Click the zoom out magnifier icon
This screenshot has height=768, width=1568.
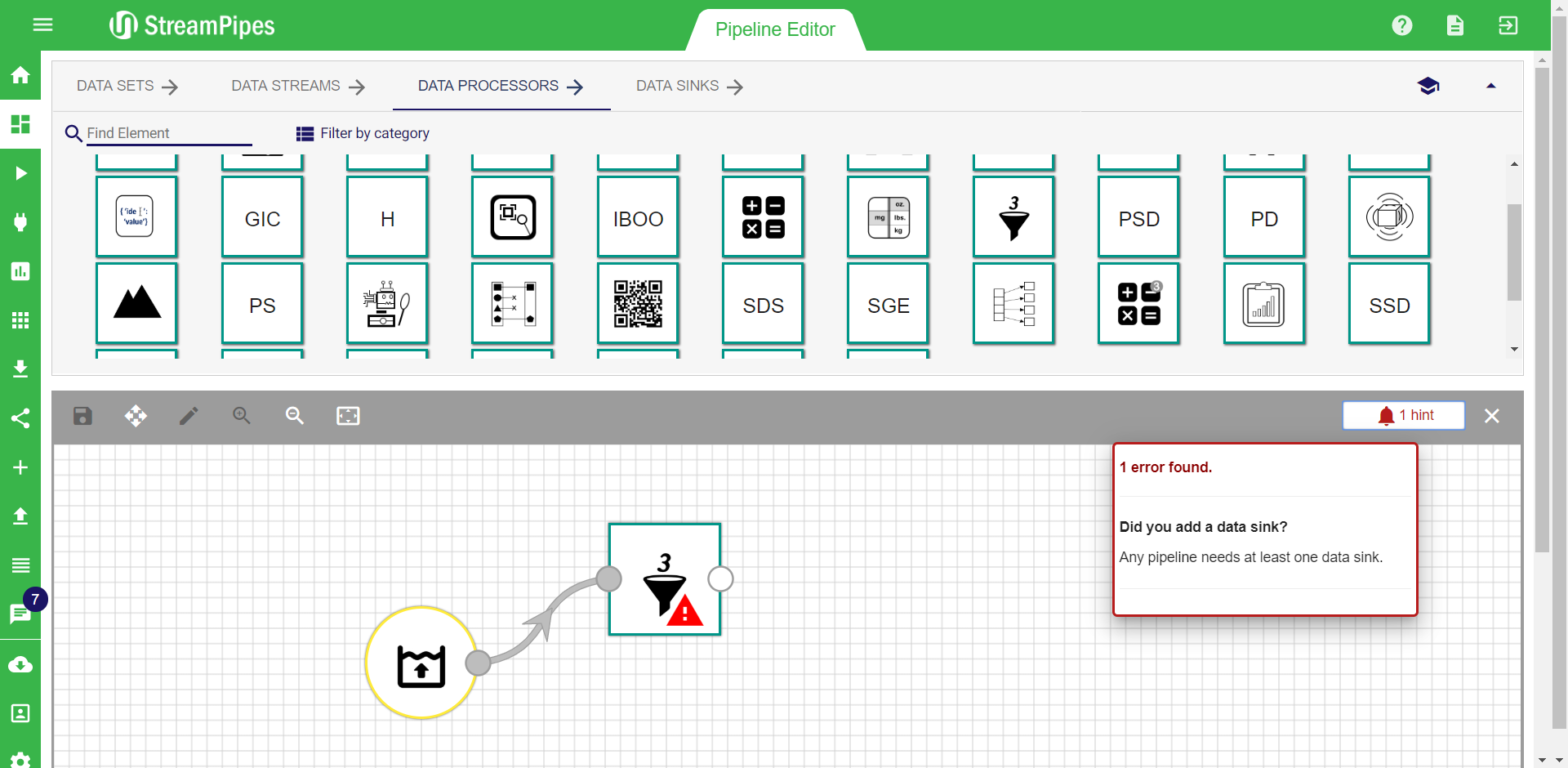pos(295,416)
